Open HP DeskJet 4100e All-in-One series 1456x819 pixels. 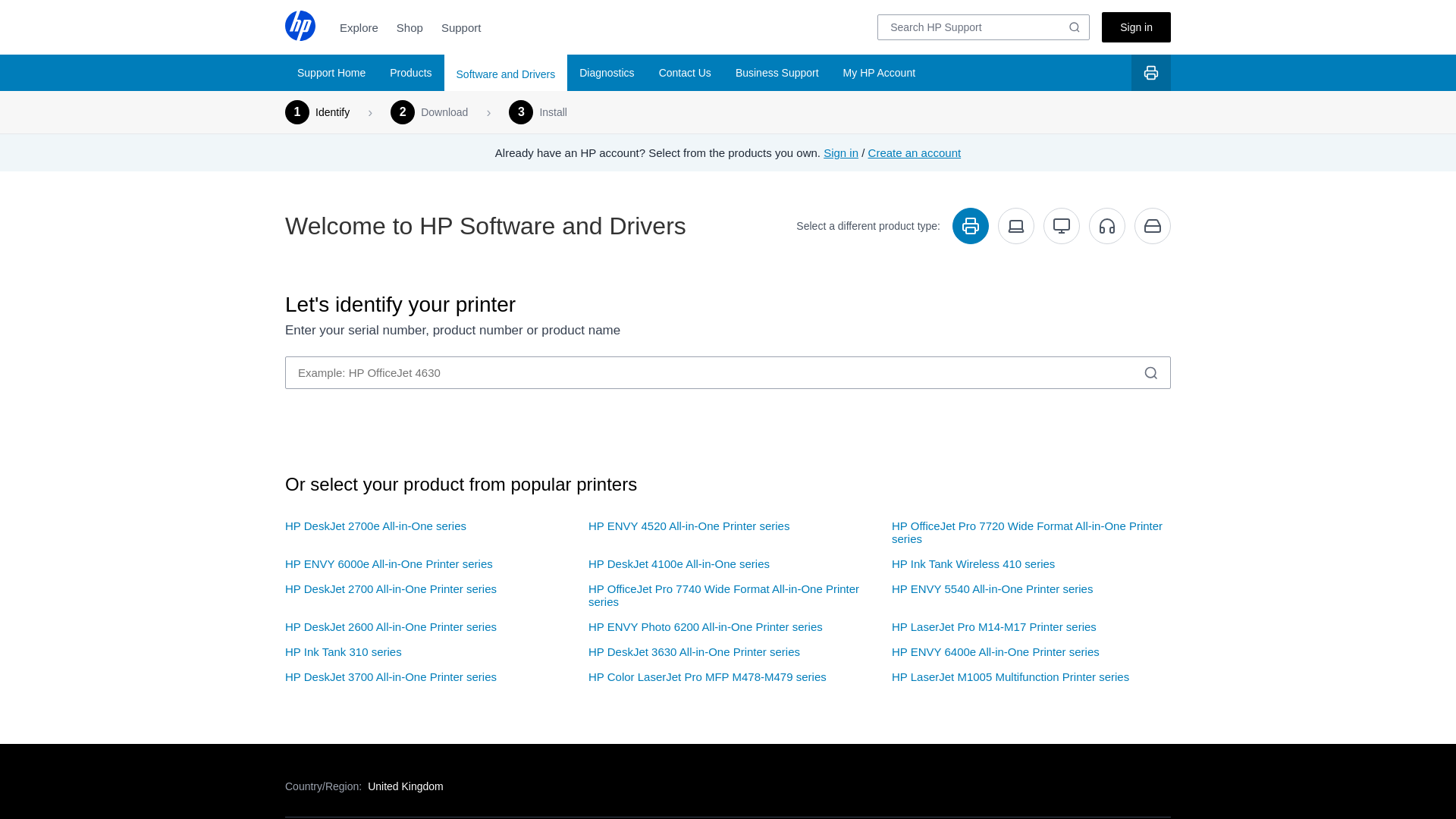pyautogui.click(x=679, y=564)
